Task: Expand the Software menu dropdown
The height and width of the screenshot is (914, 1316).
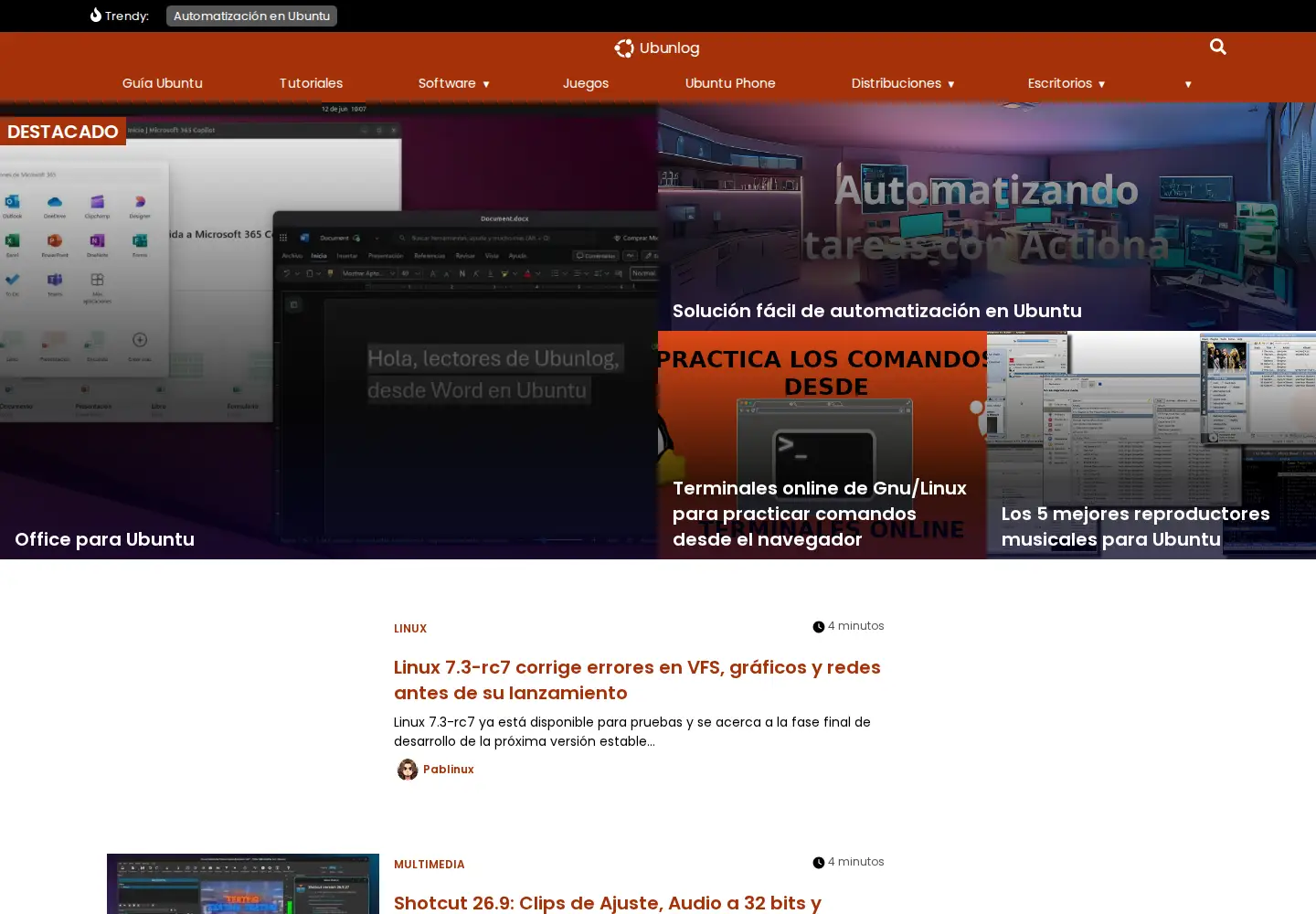Action: tap(485, 84)
